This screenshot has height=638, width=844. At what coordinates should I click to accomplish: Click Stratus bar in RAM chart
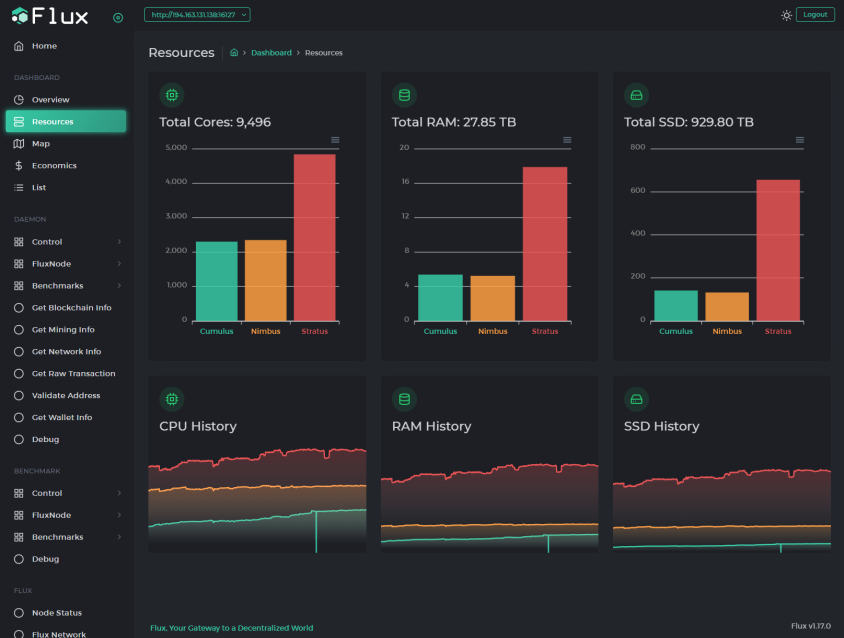tap(545, 244)
